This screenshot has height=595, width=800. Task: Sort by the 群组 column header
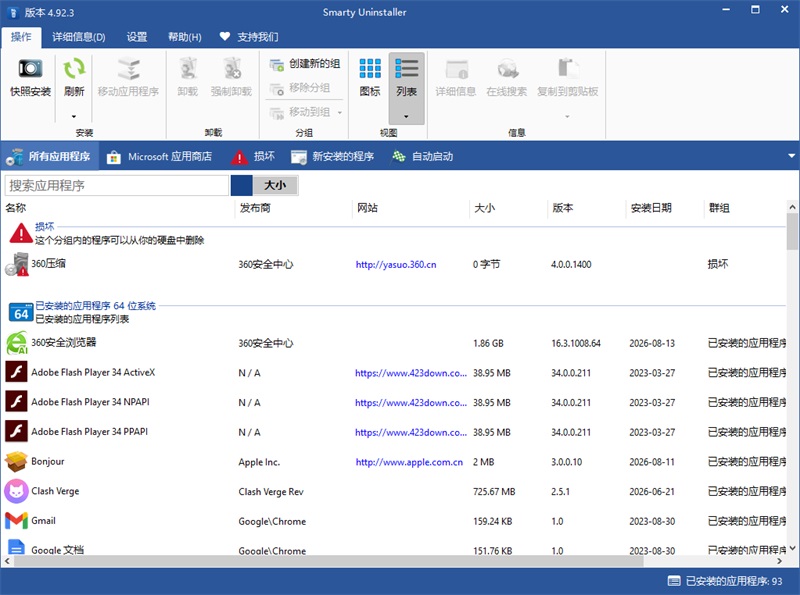(719, 208)
